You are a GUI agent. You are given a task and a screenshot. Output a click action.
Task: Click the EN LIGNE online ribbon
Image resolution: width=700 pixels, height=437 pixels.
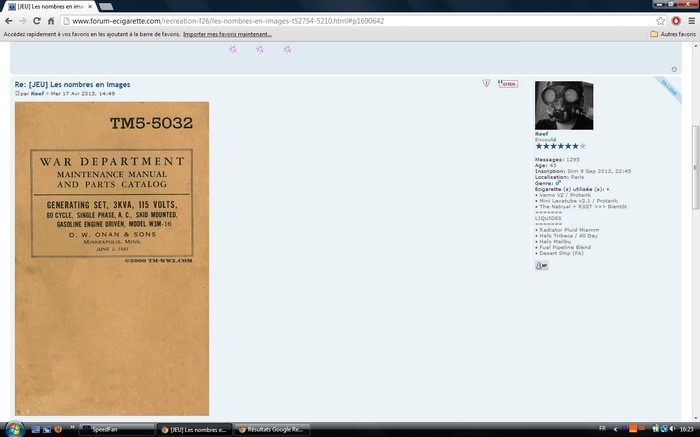(x=669, y=89)
